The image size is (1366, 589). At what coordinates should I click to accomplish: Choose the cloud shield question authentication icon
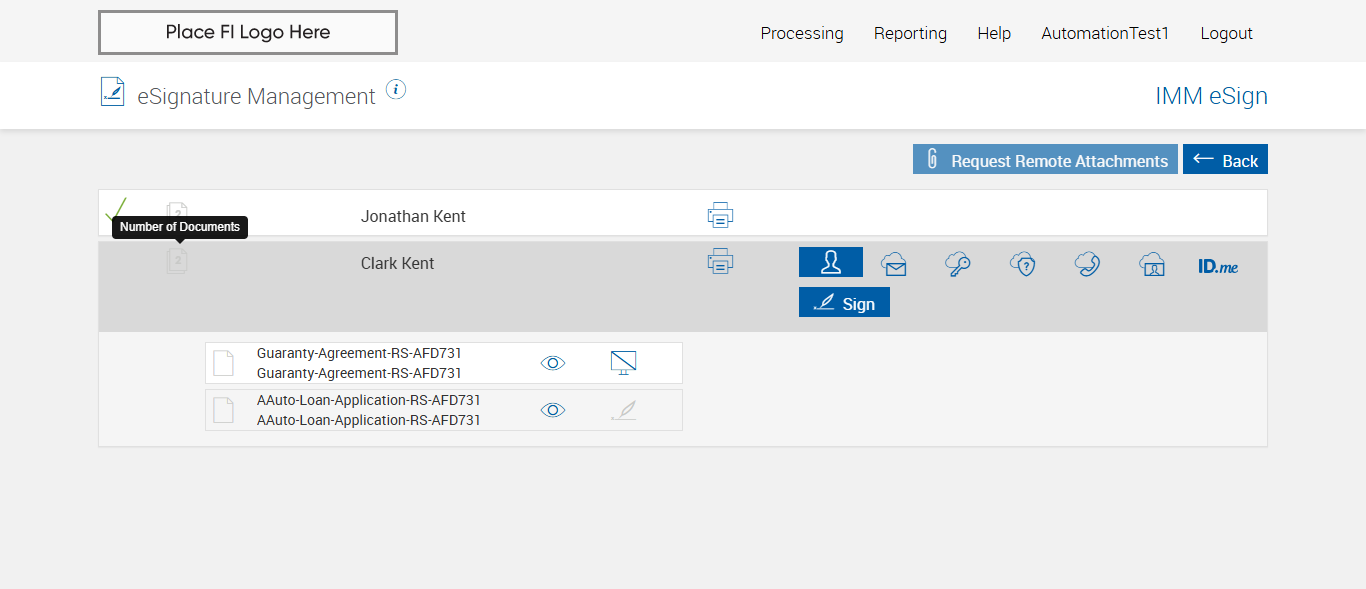pyautogui.click(x=1022, y=264)
